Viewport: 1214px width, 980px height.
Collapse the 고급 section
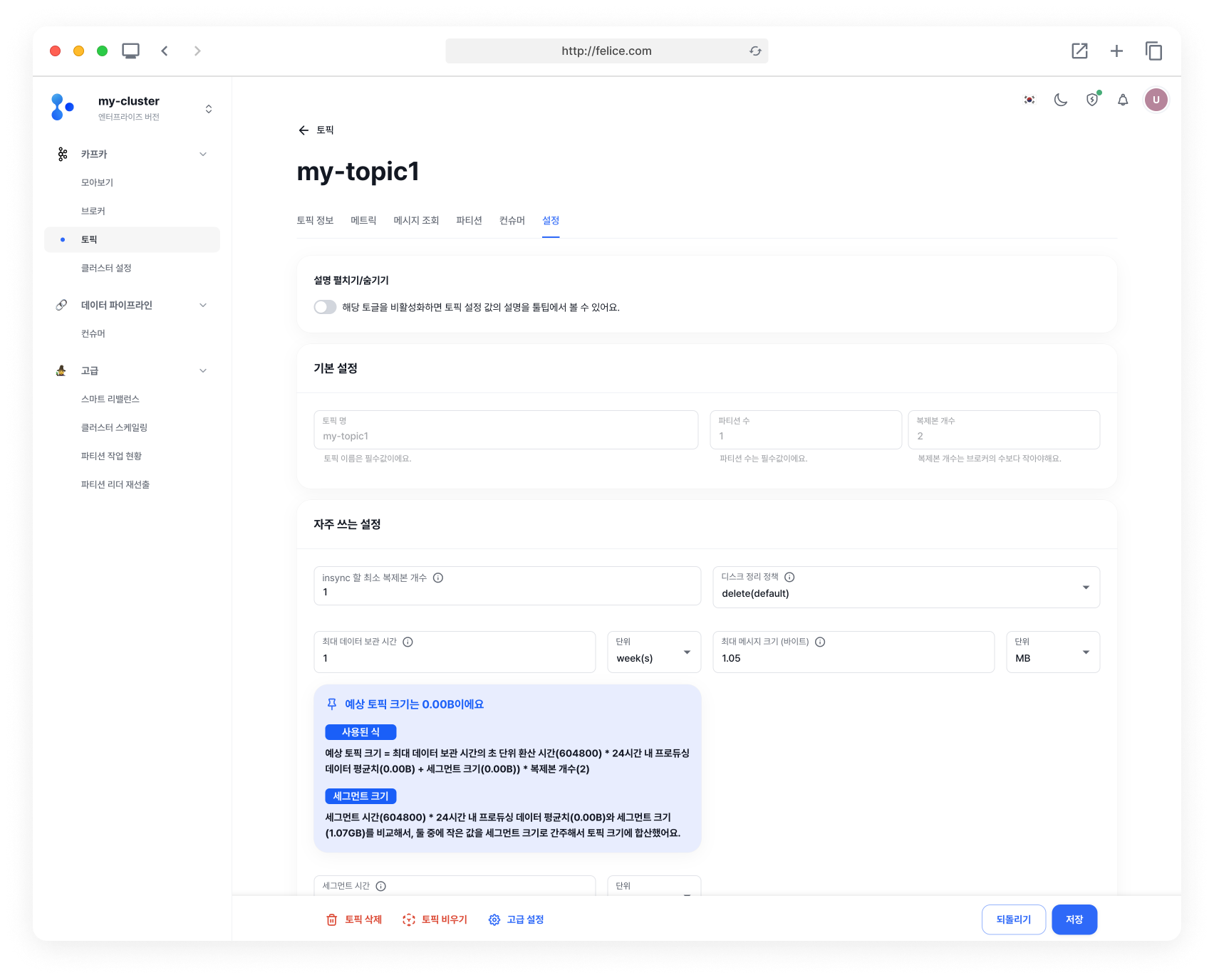point(203,371)
